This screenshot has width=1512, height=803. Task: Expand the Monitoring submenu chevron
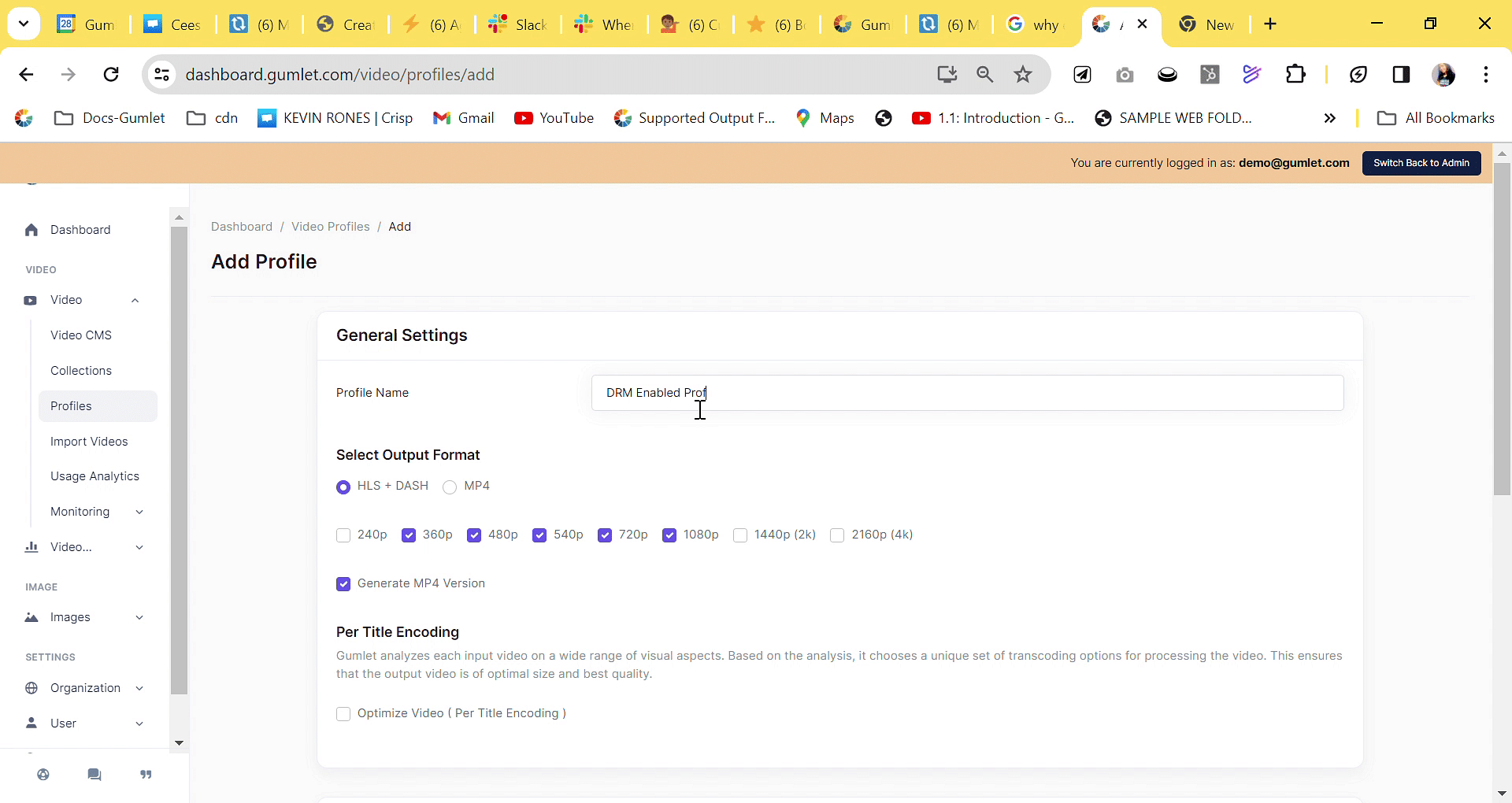pyautogui.click(x=139, y=512)
